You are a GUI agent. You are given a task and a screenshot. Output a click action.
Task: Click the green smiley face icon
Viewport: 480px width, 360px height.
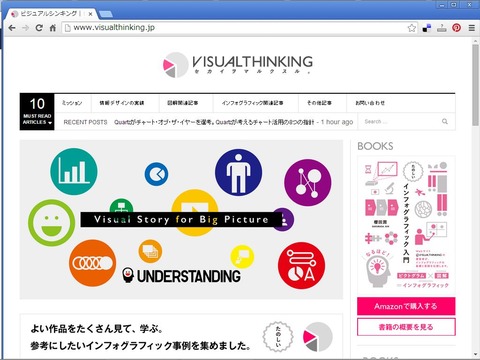click(51, 223)
